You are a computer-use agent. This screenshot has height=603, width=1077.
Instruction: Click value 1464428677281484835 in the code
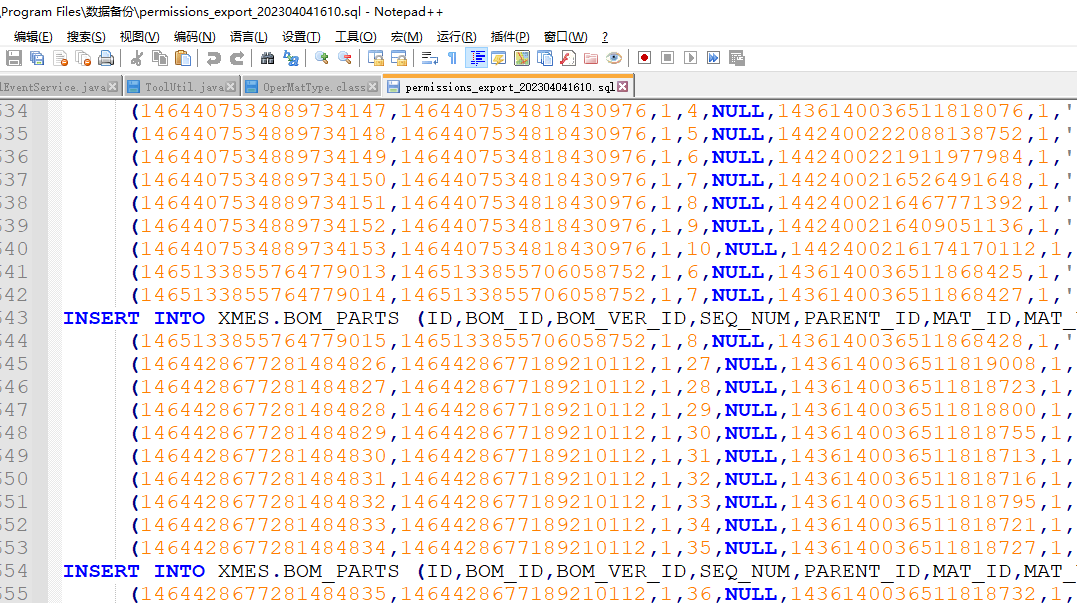(264, 593)
